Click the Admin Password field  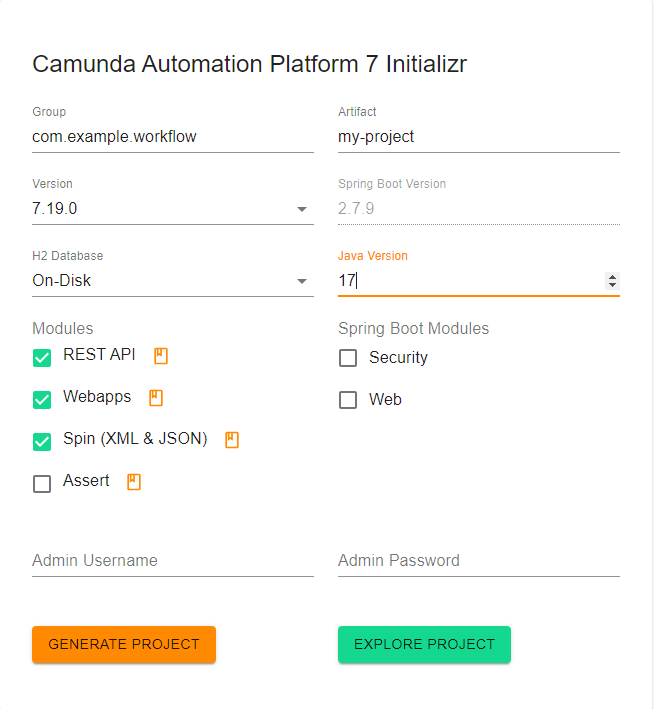(478, 561)
